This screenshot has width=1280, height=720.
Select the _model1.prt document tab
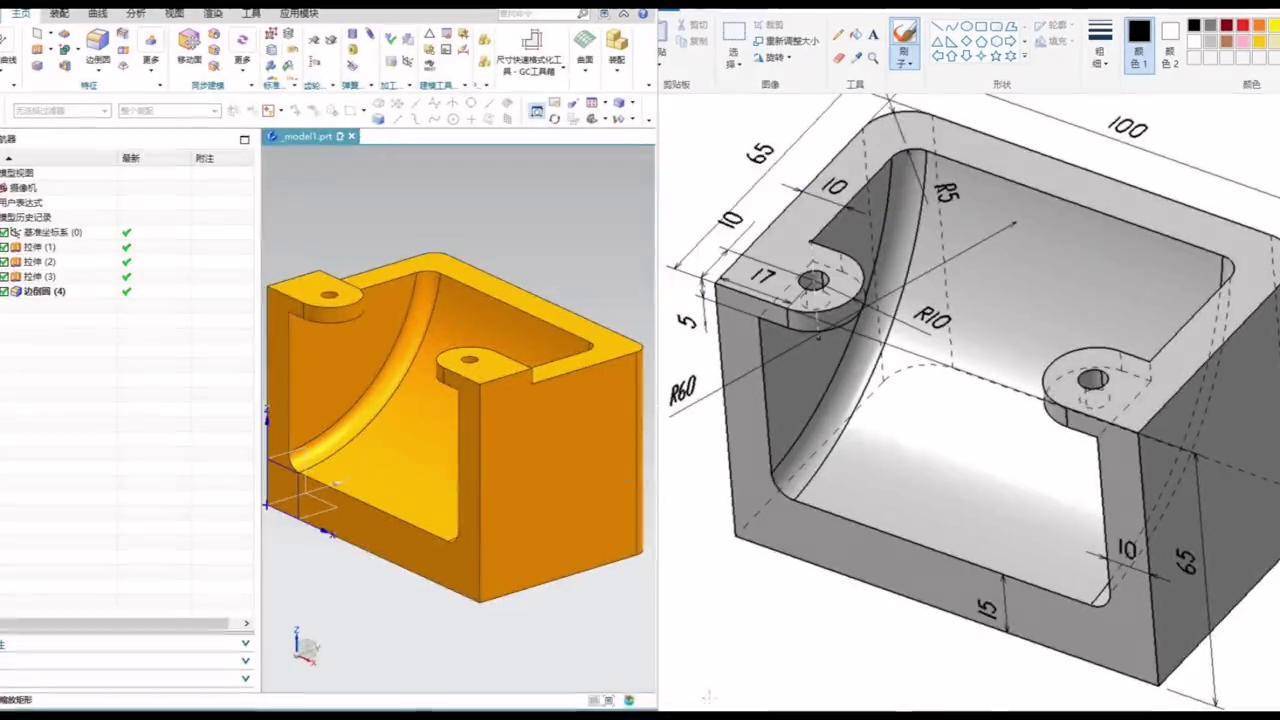[x=310, y=136]
